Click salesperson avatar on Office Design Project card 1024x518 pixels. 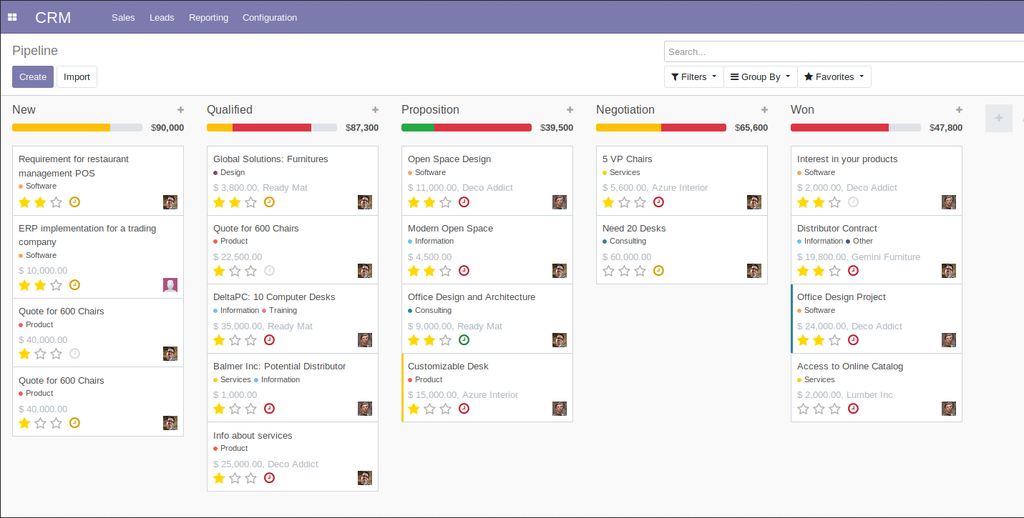click(949, 340)
